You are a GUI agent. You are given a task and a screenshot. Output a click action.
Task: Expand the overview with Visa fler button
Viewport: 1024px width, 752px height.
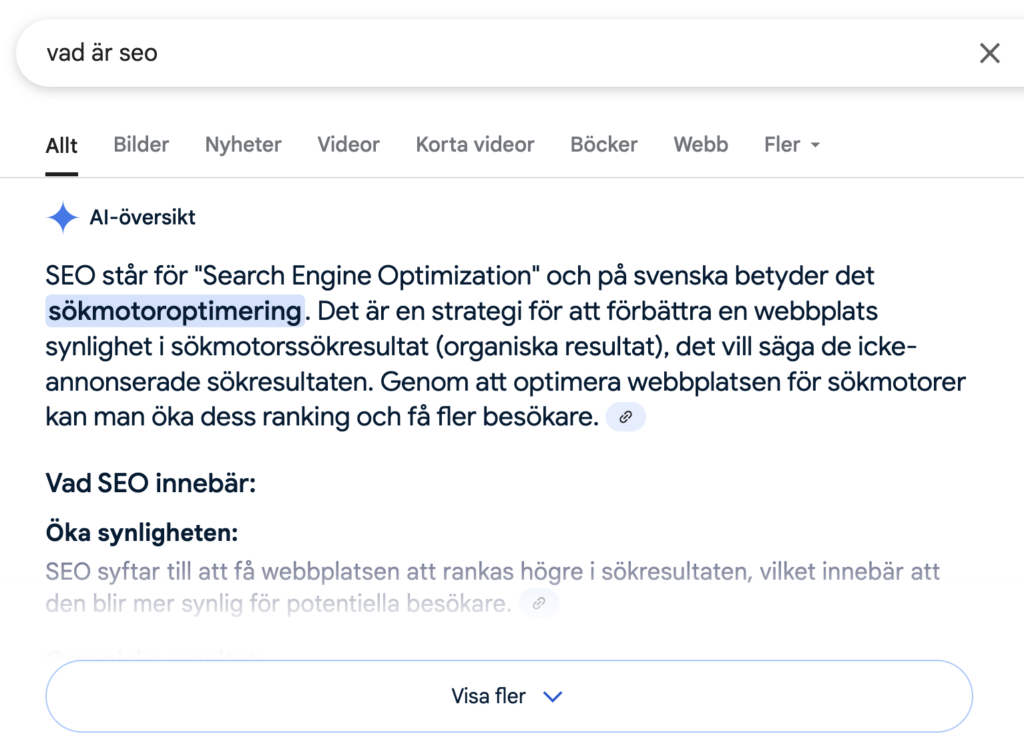[x=509, y=696]
